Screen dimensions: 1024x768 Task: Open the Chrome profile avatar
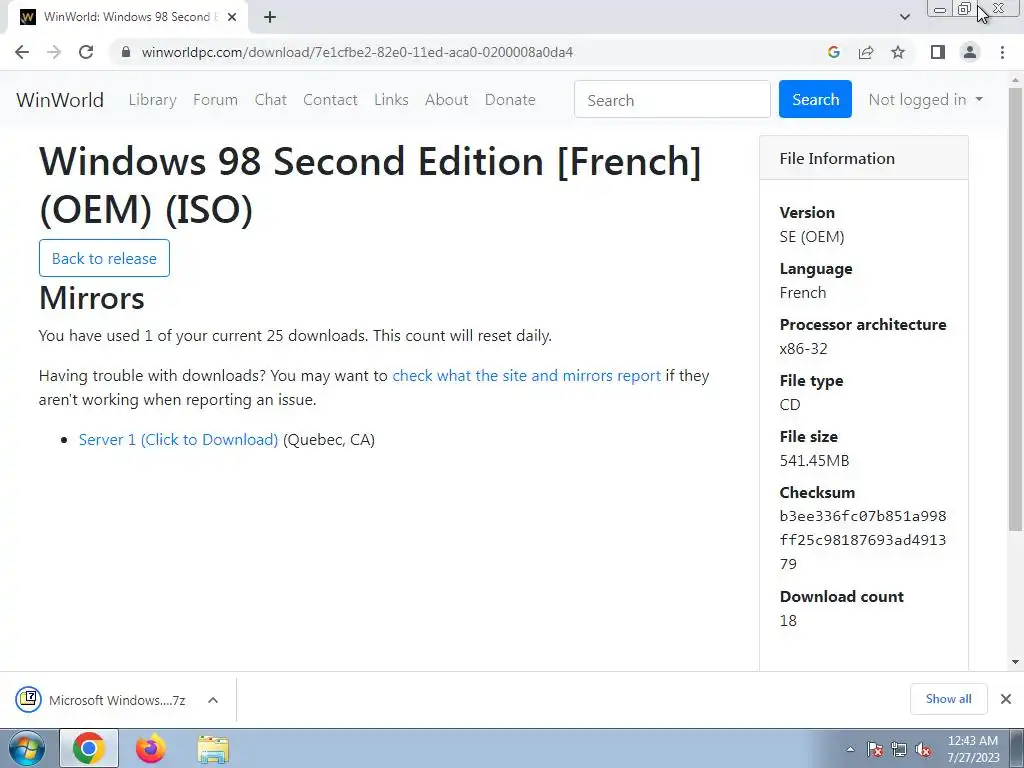[x=970, y=52]
